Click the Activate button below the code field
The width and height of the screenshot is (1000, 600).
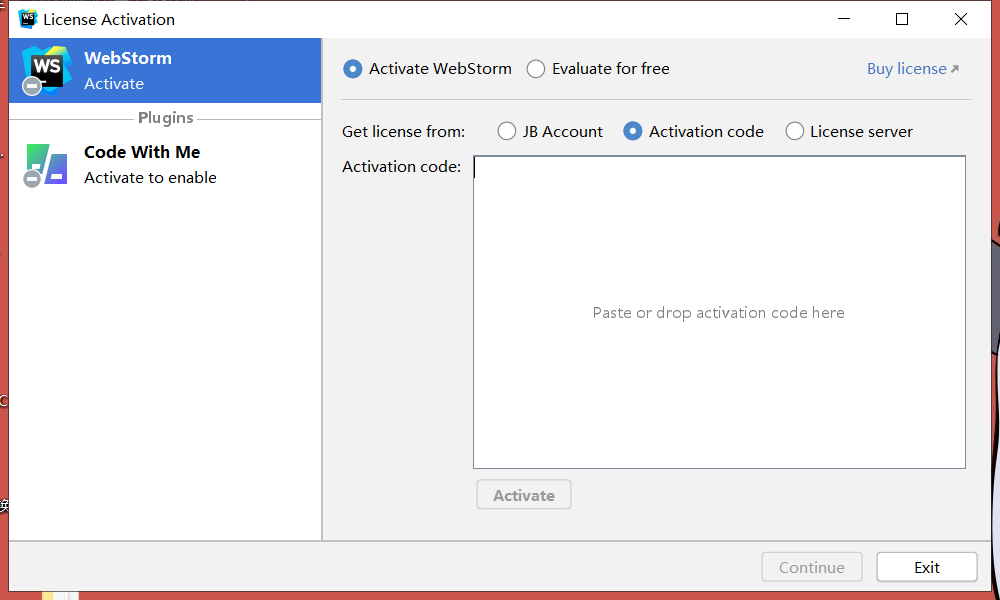tap(524, 495)
